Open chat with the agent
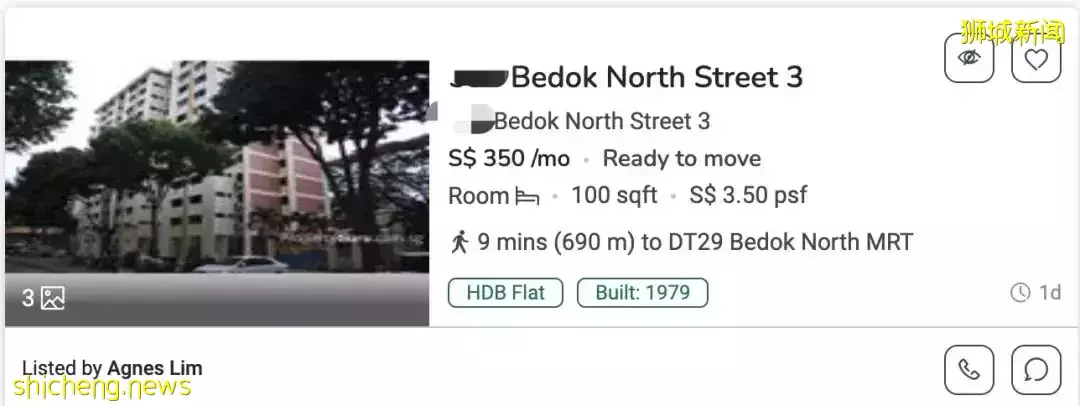 coord(1036,370)
